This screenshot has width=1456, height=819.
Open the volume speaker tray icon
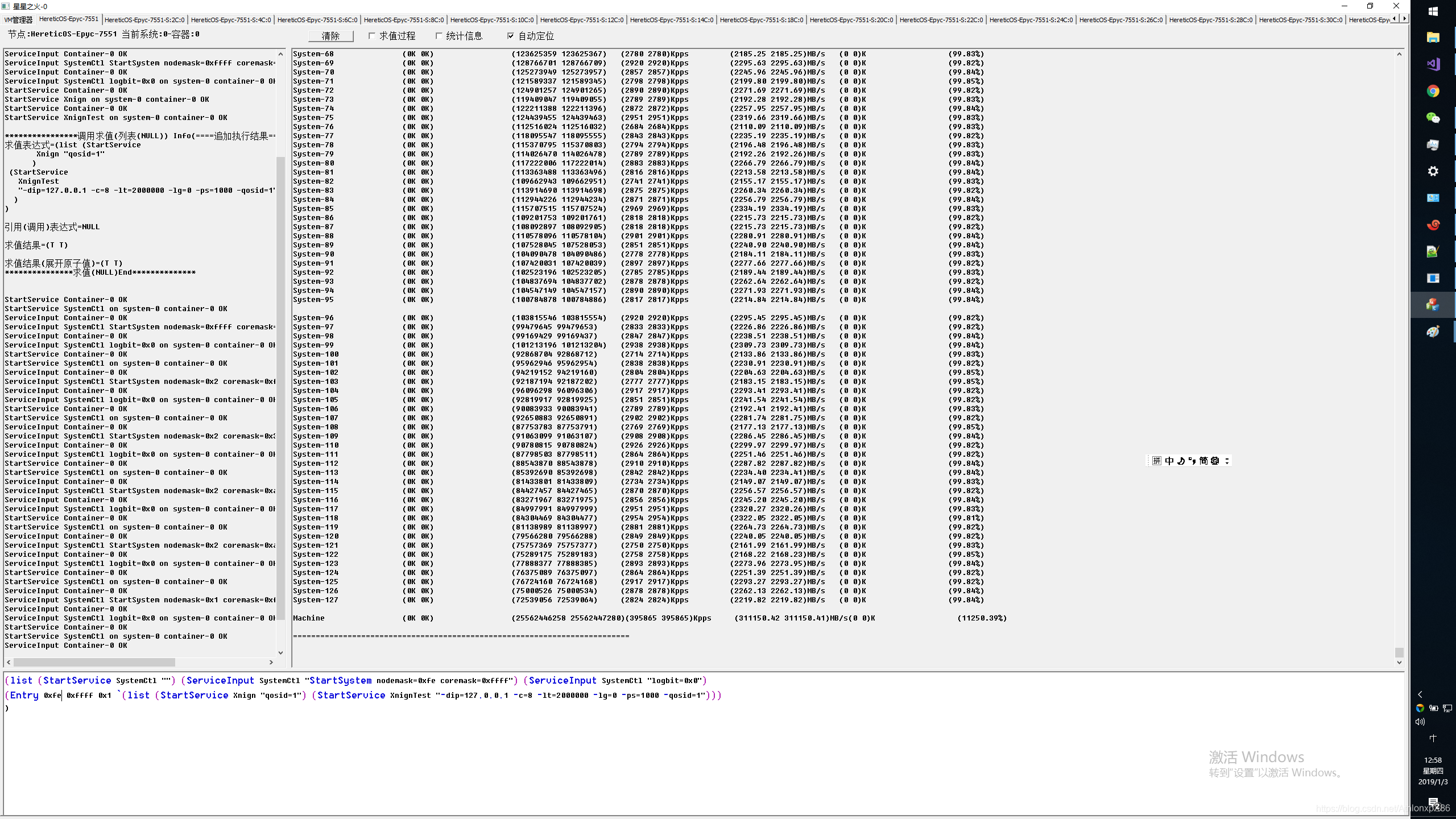click(x=1420, y=722)
